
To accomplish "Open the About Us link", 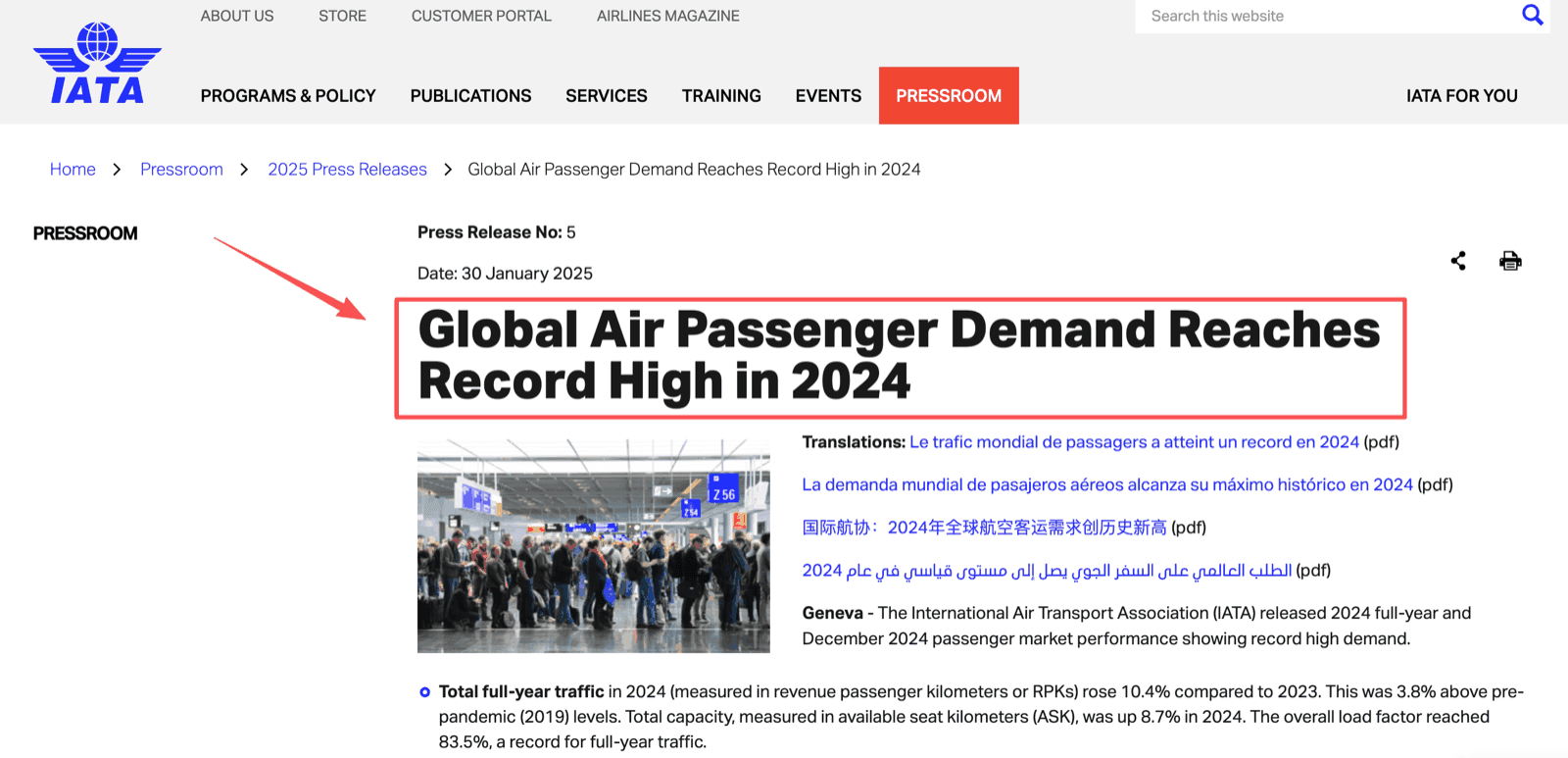I will (237, 16).
